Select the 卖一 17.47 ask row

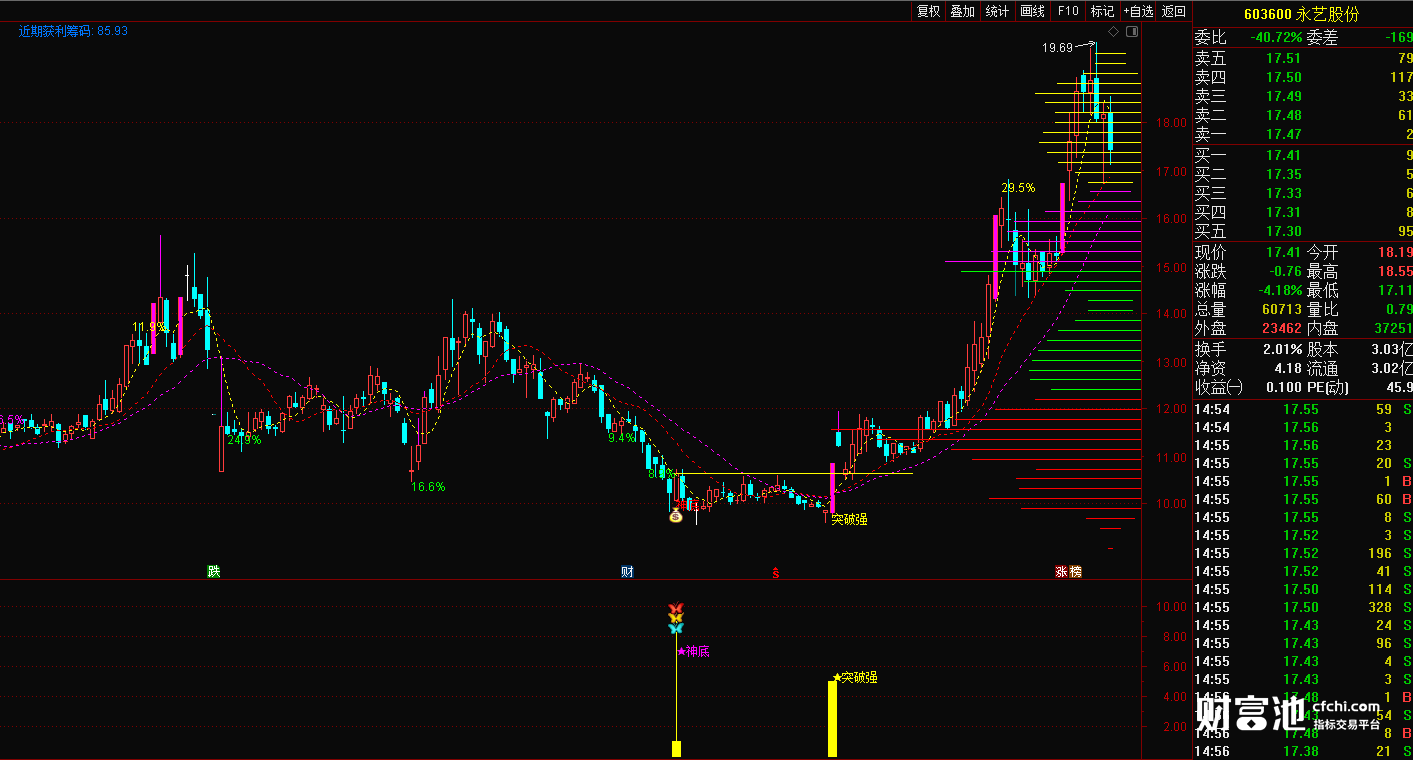[x=1303, y=134]
